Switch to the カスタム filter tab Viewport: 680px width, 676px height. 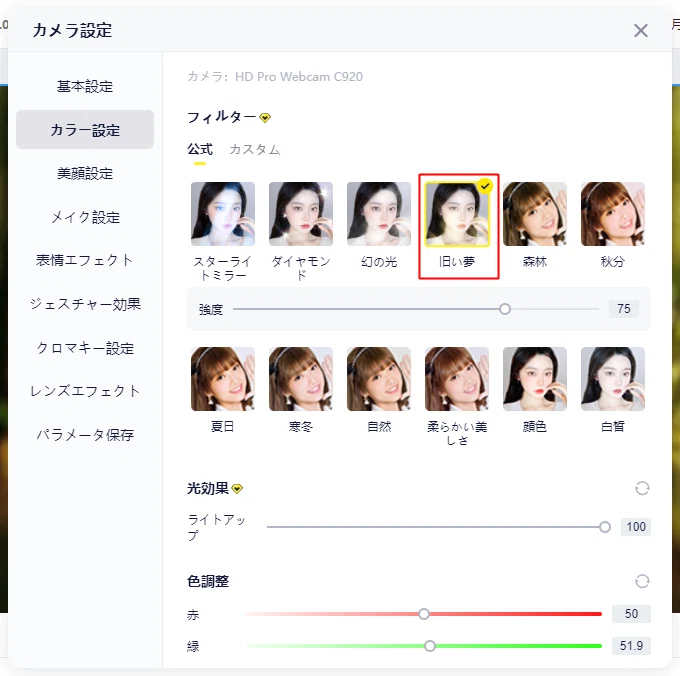(x=255, y=150)
